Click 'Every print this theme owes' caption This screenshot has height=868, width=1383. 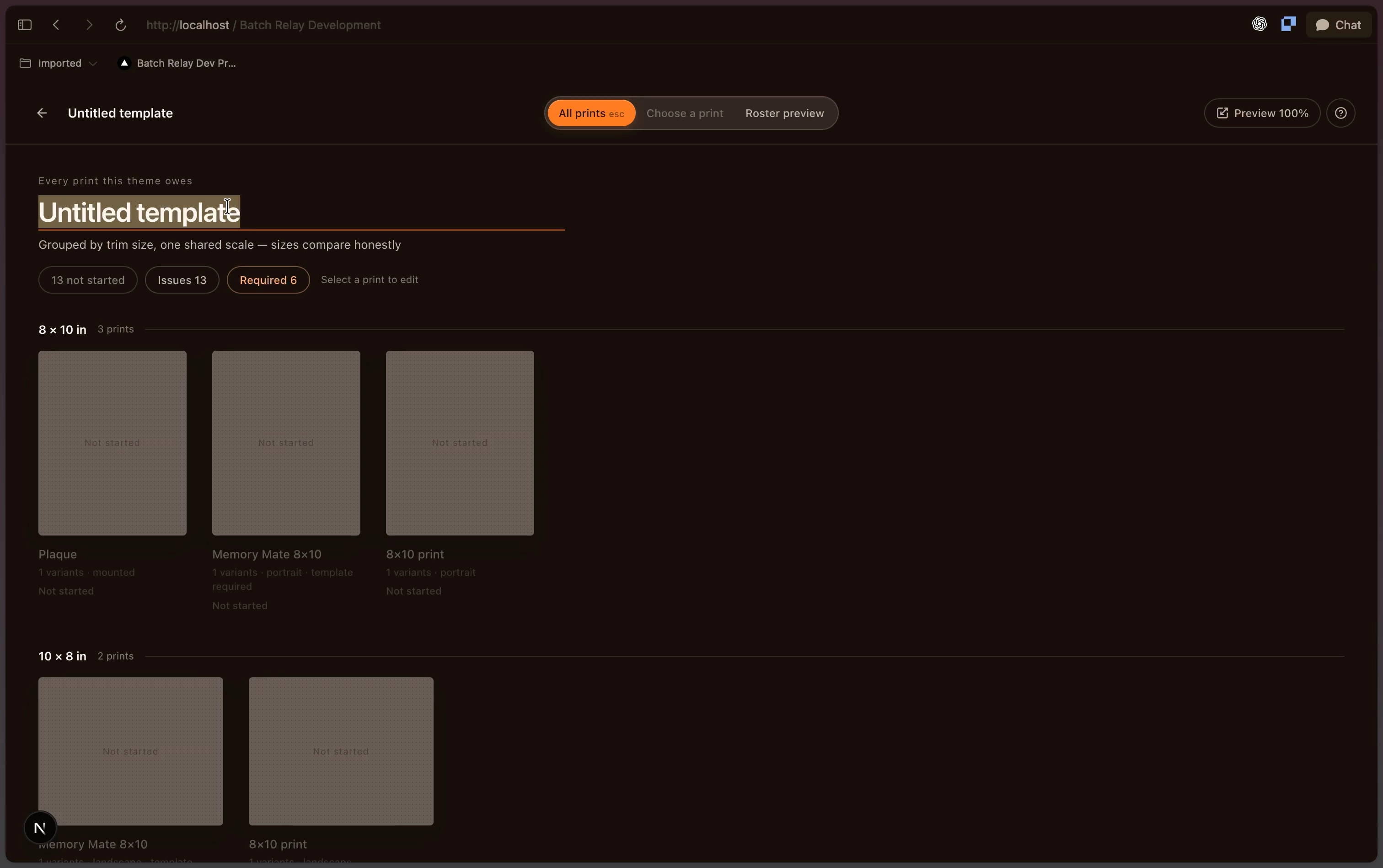pos(115,181)
